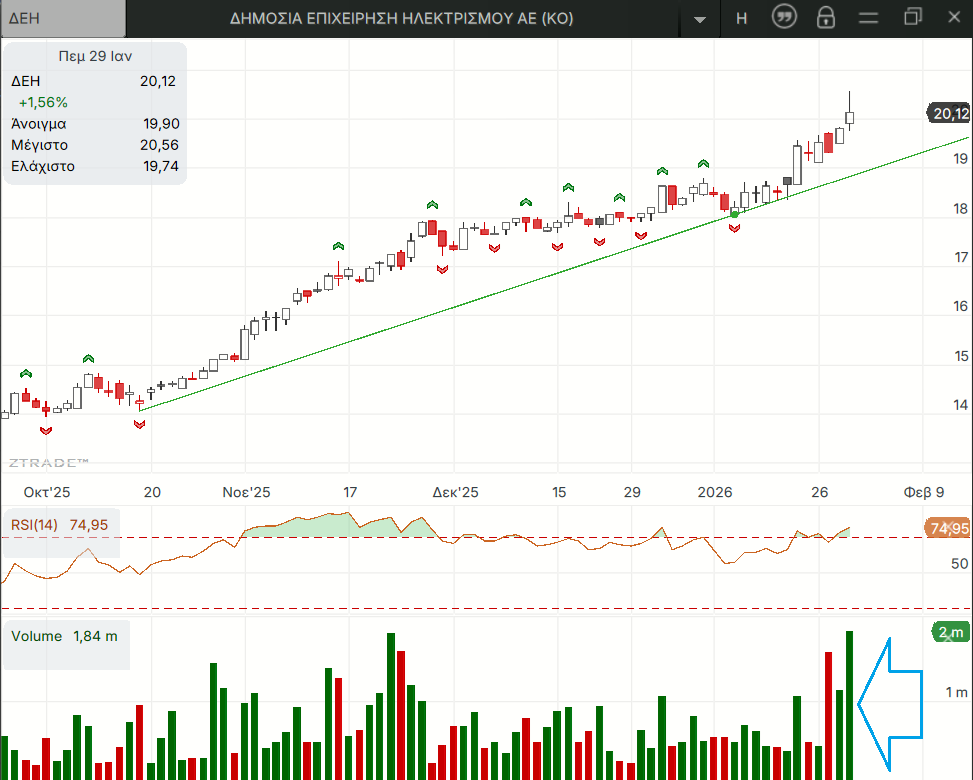The width and height of the screenshot is (973, 780).
Task: Open the symbol list dropdown arrow
Action: click(x=700, y=19)
